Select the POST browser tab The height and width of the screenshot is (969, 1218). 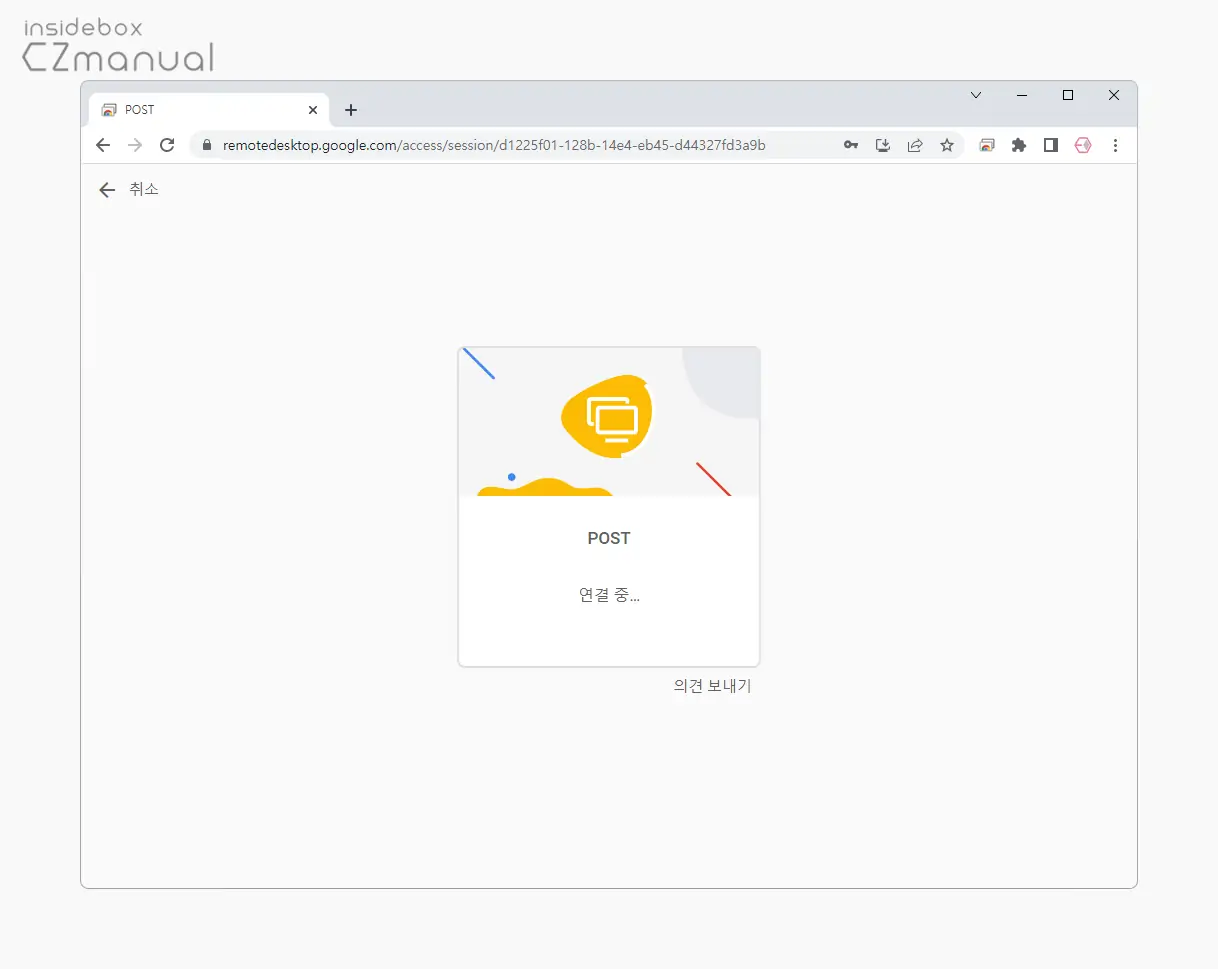209,110
